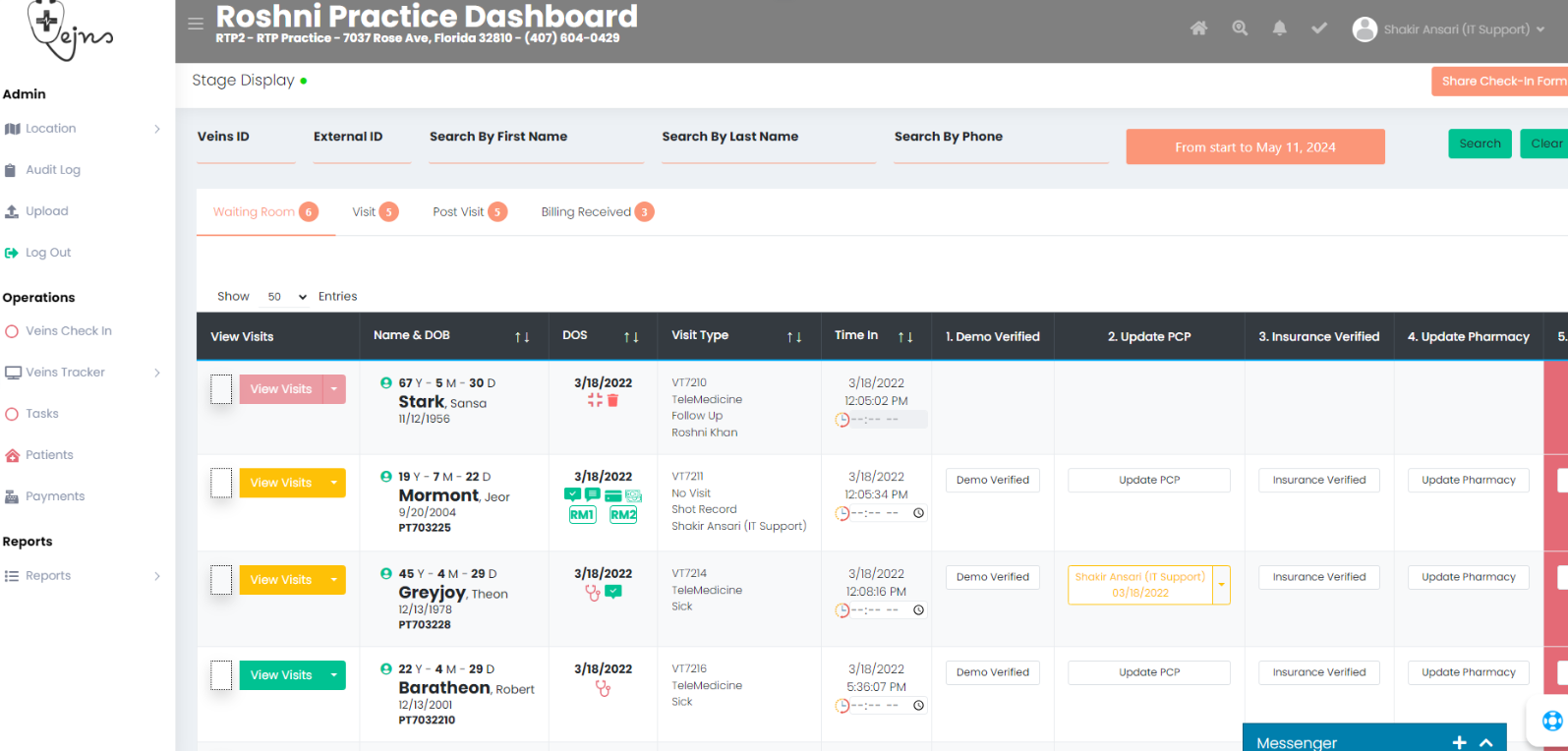This screenshot has width=1568, height=751.
Task: Delete Sansa Stark's visit via the trash icon
Action: click(612, 400)
